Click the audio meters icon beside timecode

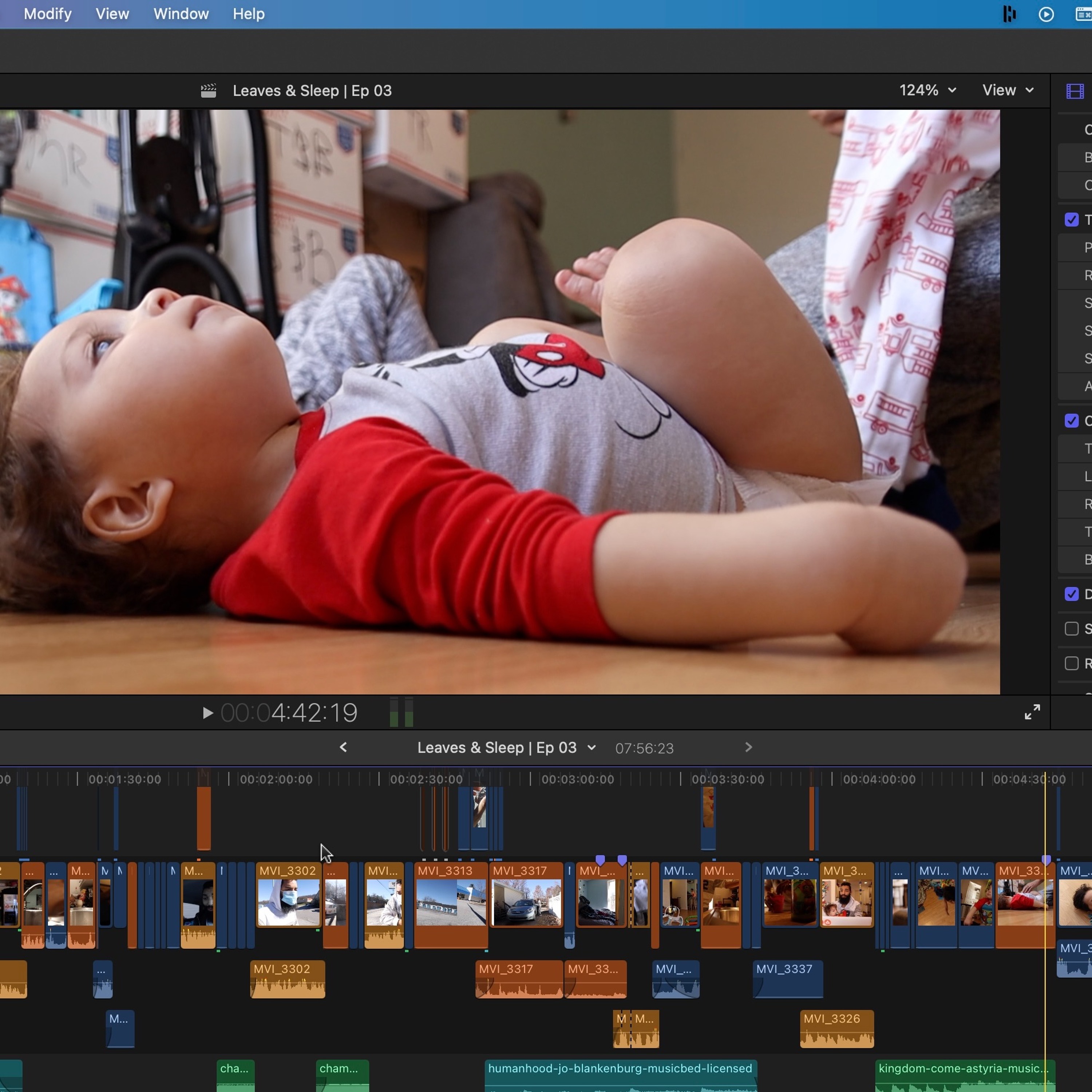point(402,712)
